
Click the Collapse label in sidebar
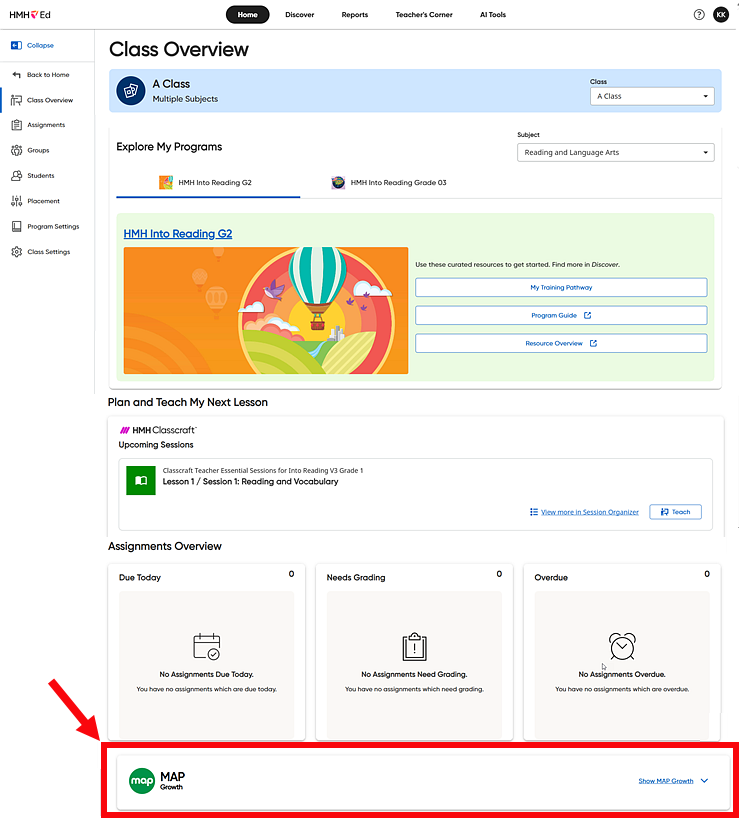click(x=40, y=45)
